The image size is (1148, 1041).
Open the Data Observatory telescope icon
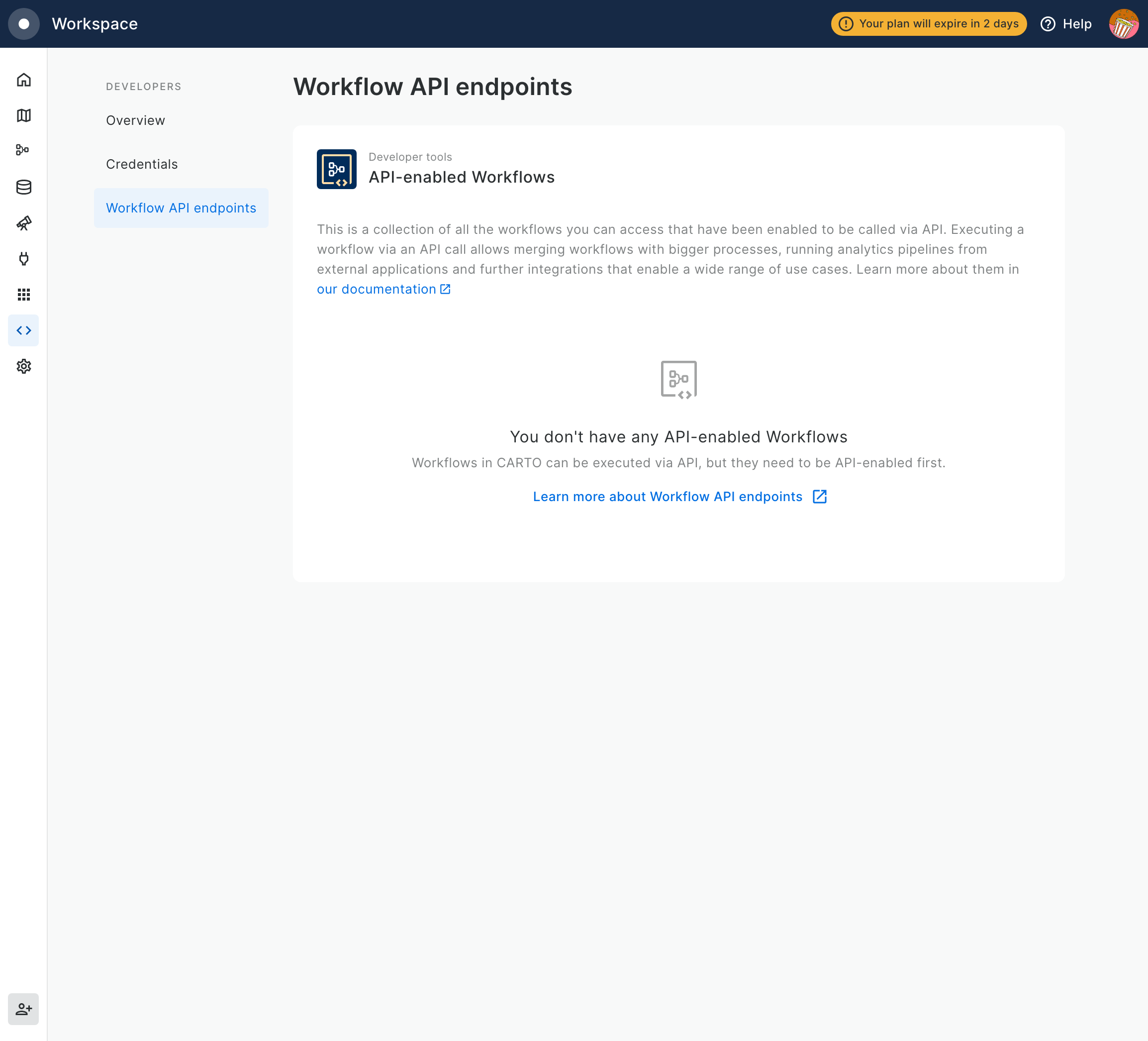click(23, 223)
